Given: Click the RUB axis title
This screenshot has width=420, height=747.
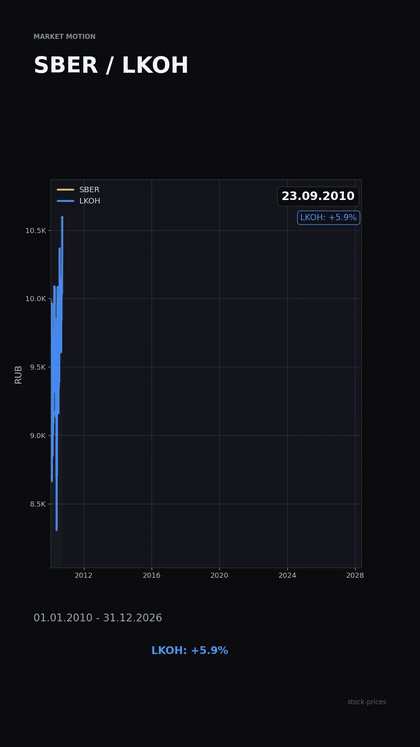Looking at the screenshot, I should click(18, 375).
